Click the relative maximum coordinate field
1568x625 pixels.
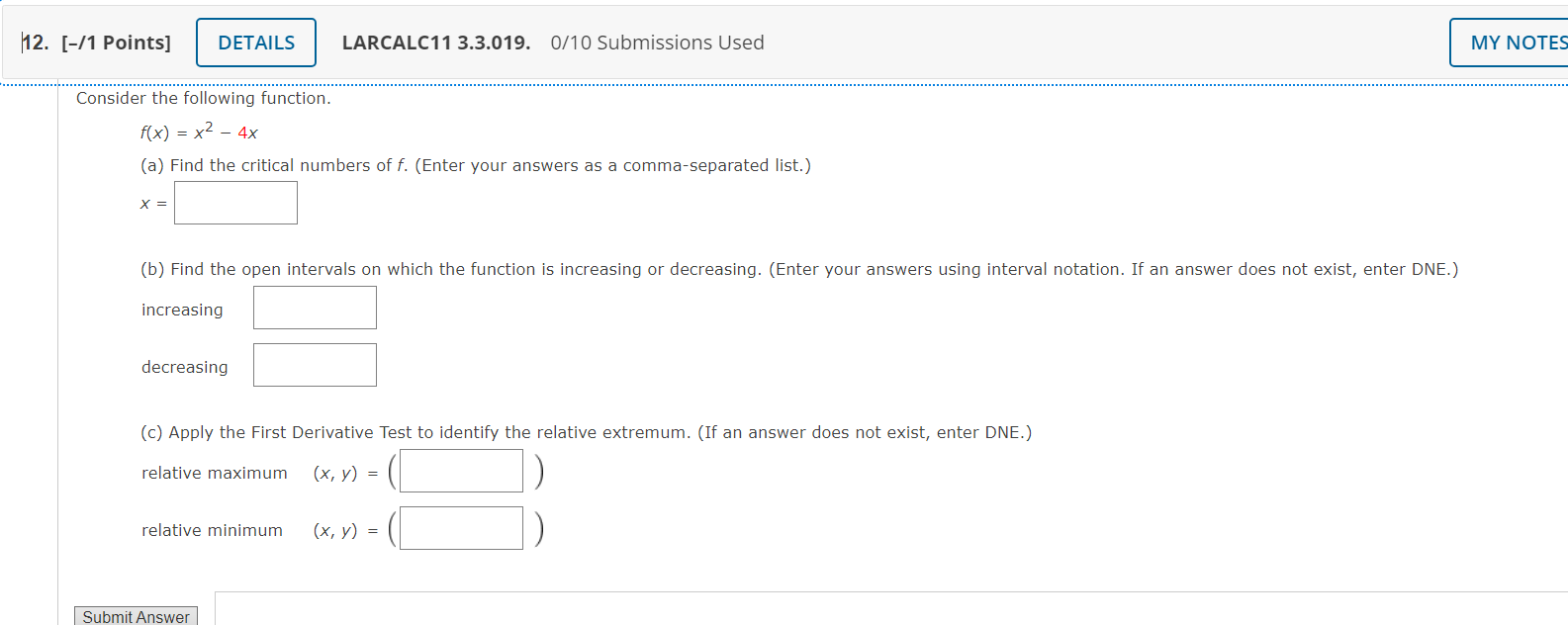pyautogui.click(x=460, y=470)
